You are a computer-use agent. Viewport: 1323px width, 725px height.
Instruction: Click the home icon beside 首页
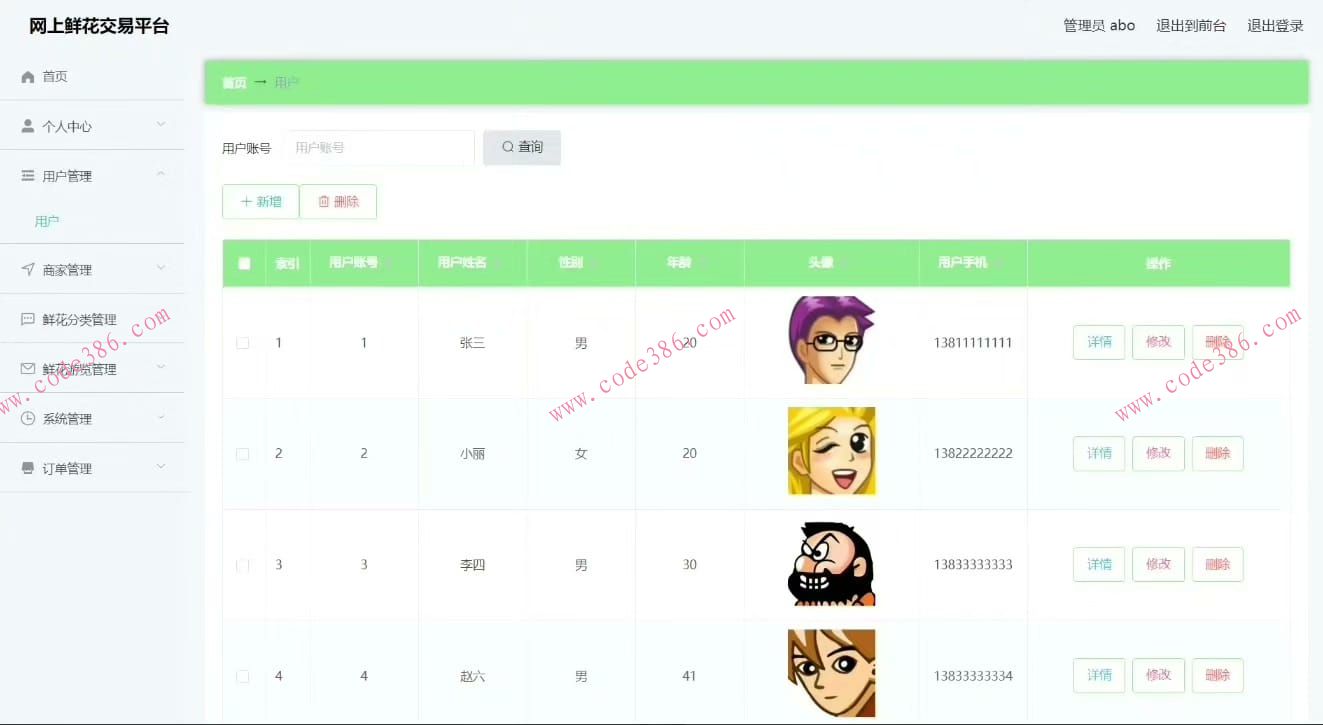[28, 77]
